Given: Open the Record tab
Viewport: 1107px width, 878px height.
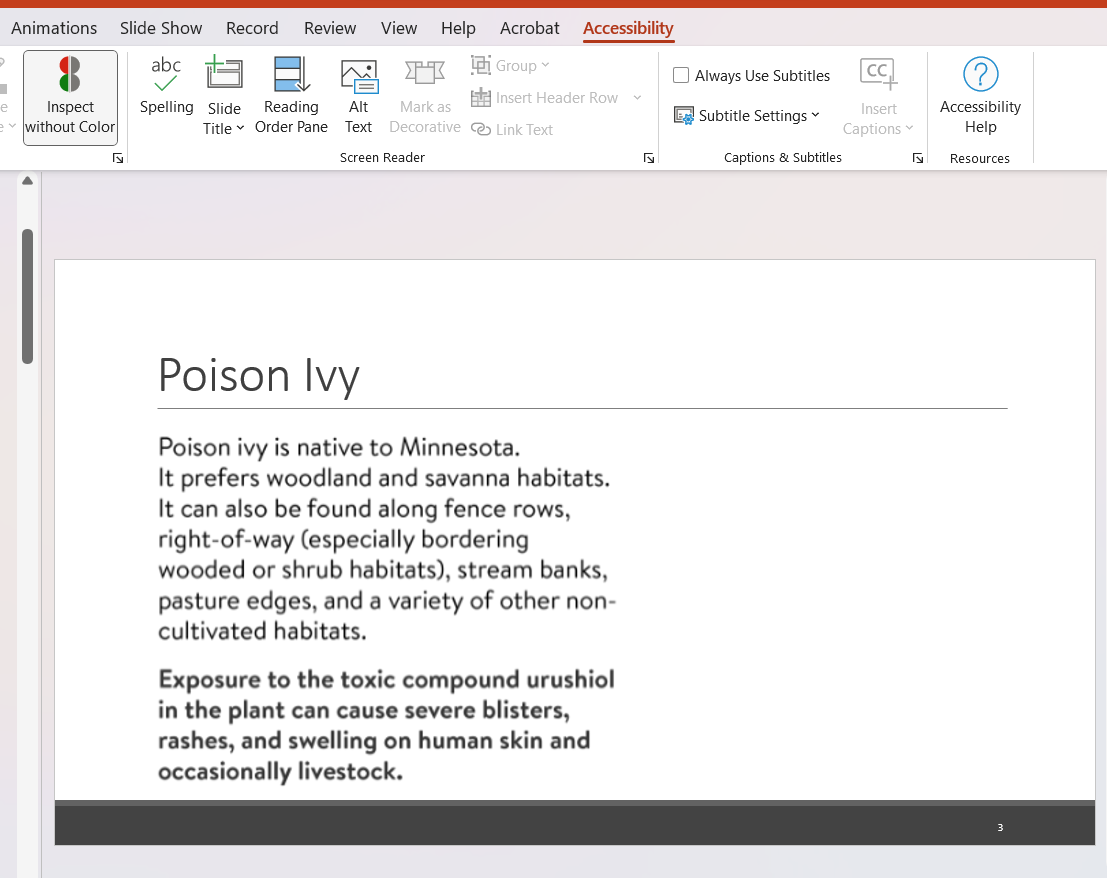Looking at the screenshot, I should [x=252, y=28].
